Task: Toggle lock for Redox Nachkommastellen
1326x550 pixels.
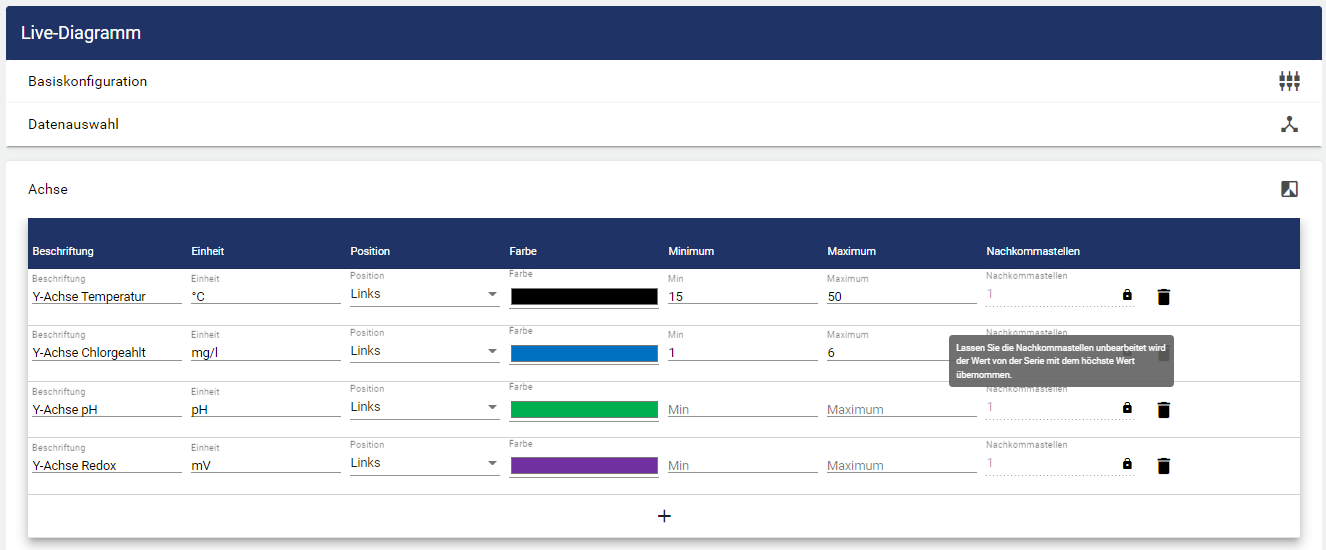Action: (x=1127, y=465)
